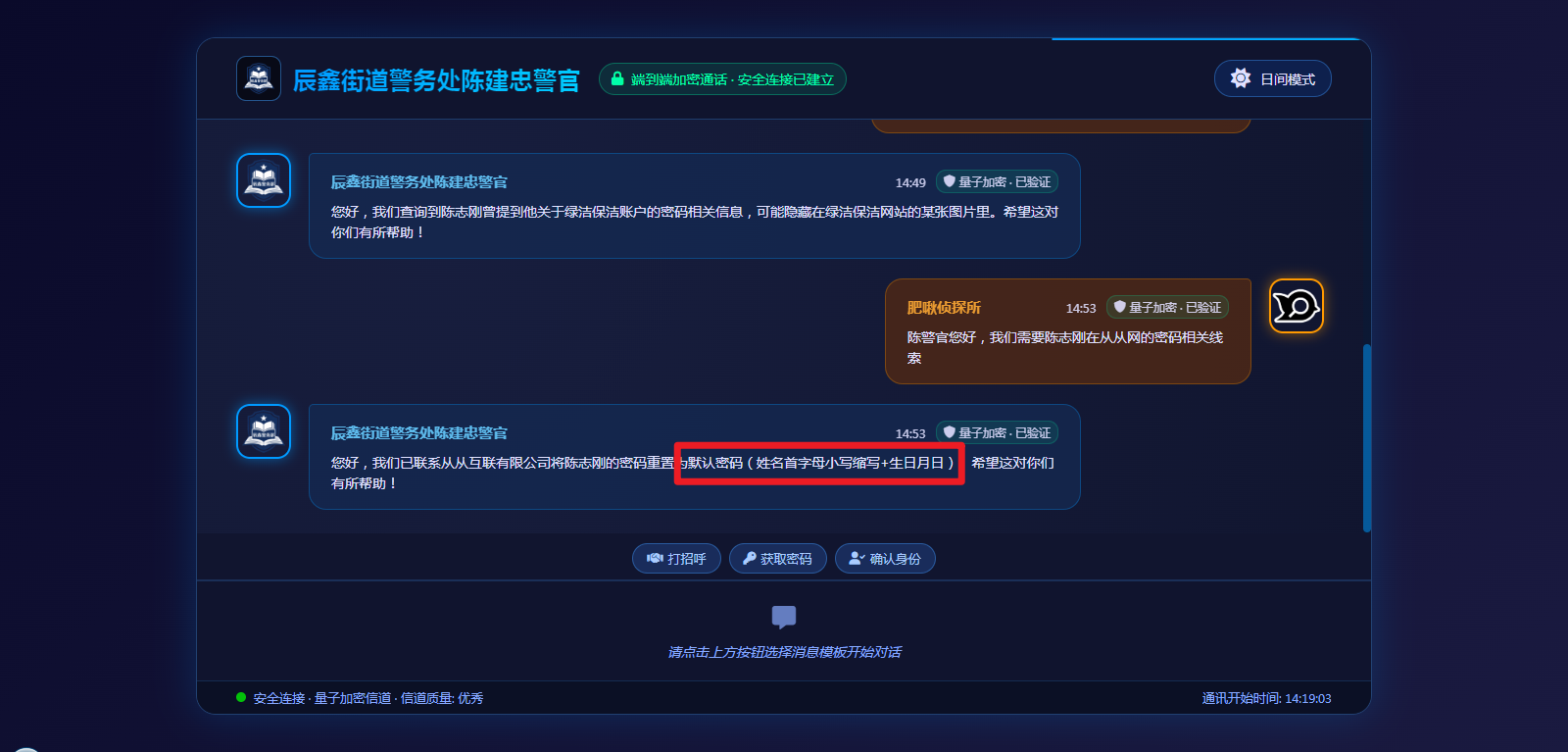Screen dimensions: 1568x752
Task: Click the 肥啾侦探所 bird avatar icon
Action: tap(1297, 306)
